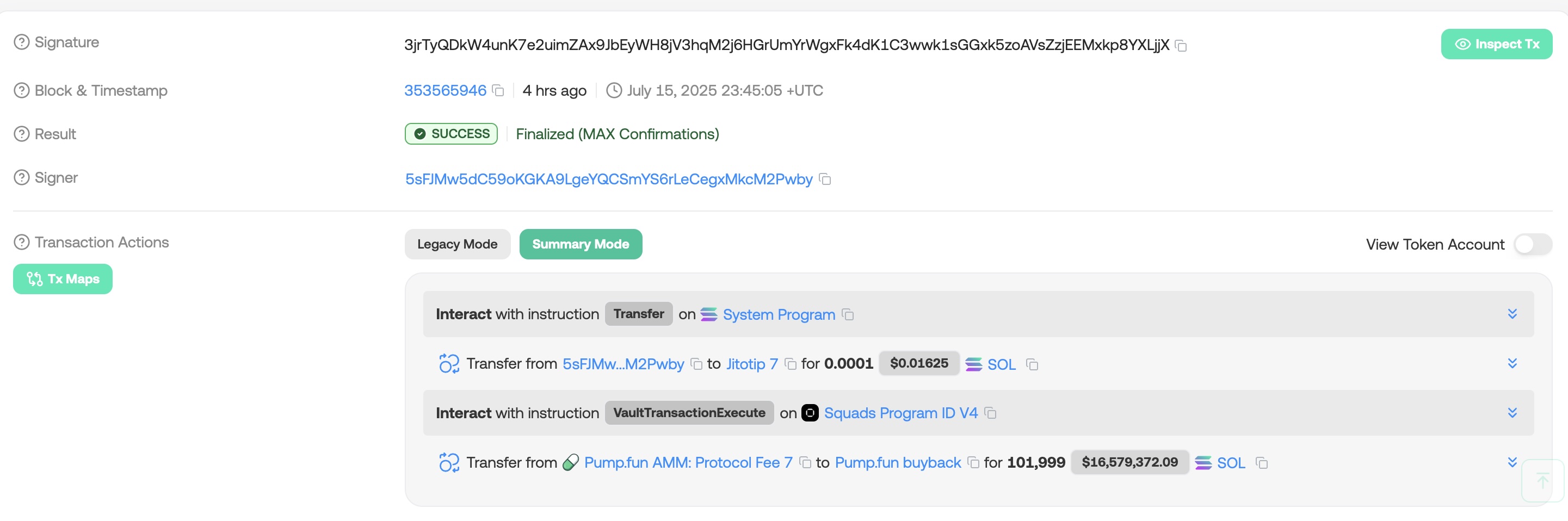Copy the System Program address

848,315
